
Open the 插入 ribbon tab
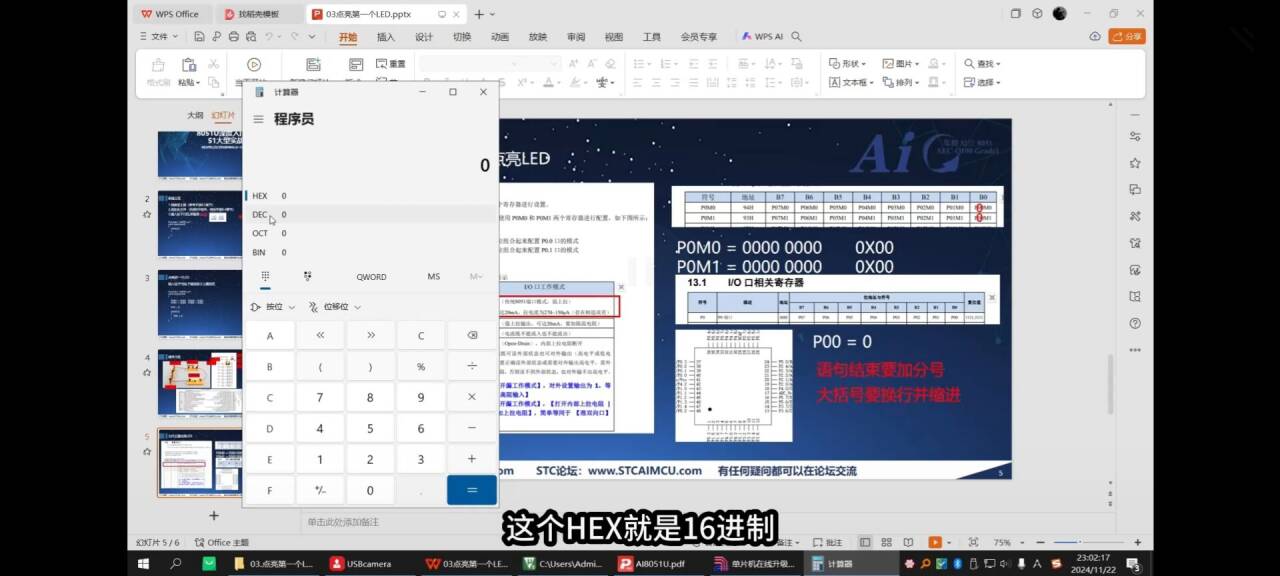385,37
